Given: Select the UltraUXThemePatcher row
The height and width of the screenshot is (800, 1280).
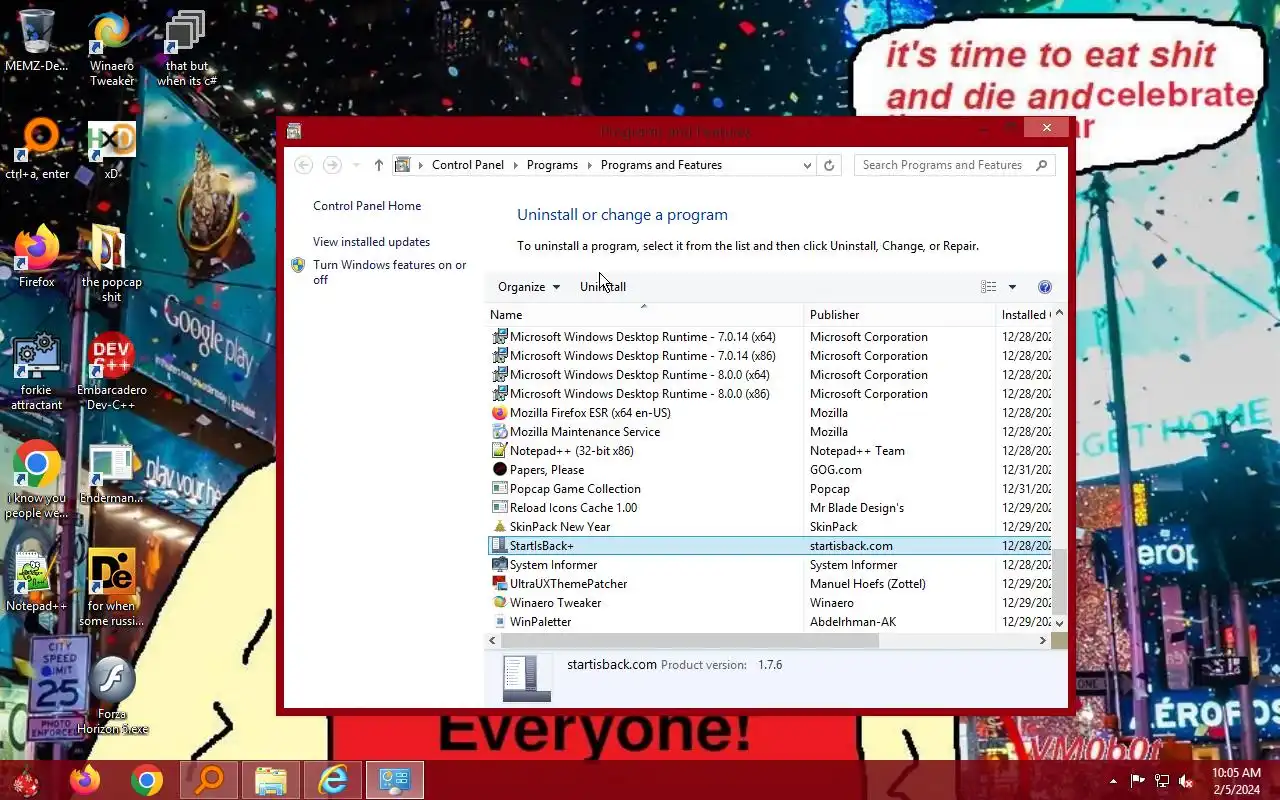Looking at the screenshot, I should point(769,584).
